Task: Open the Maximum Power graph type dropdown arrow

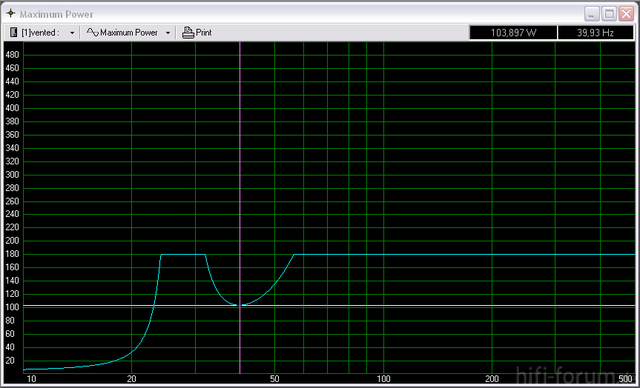Action: (x=168, y=33)
